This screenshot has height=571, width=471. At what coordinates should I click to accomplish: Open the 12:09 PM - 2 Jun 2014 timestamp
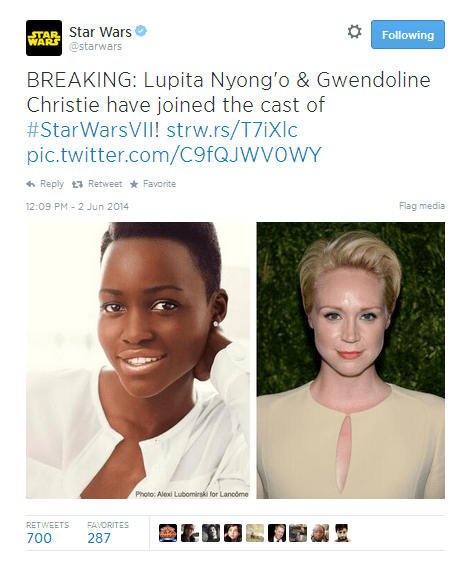point(77,207)
